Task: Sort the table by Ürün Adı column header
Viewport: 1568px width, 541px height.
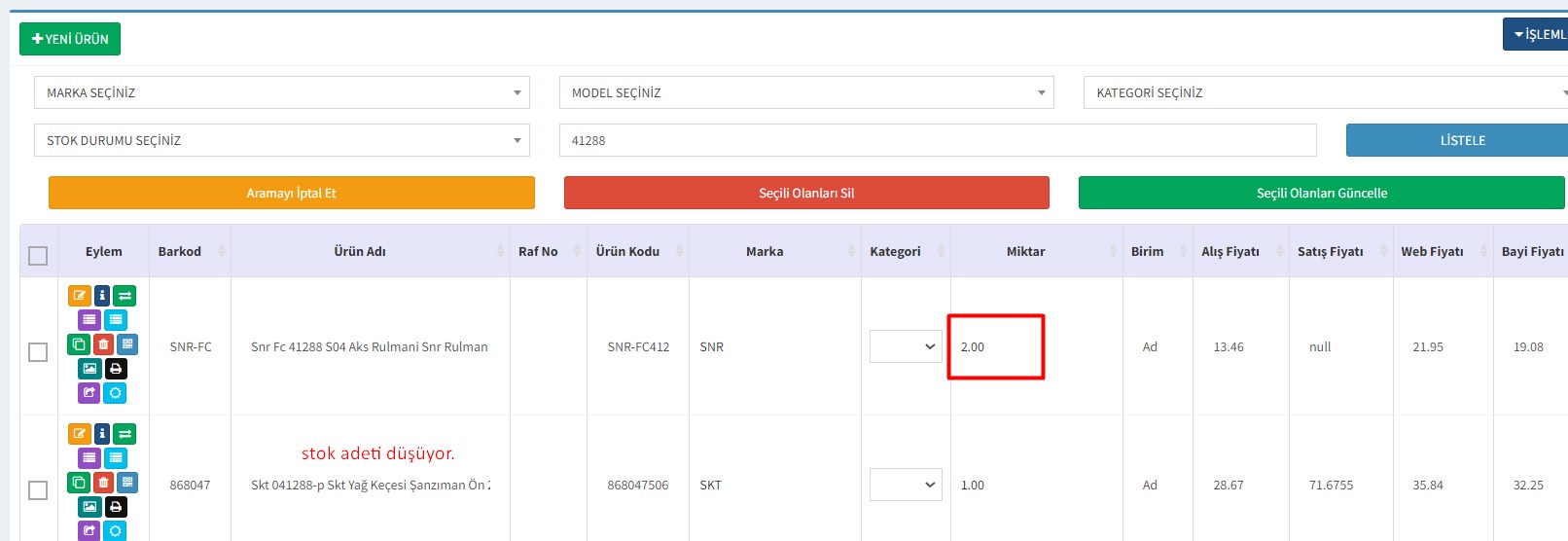Action: point(360,252)
